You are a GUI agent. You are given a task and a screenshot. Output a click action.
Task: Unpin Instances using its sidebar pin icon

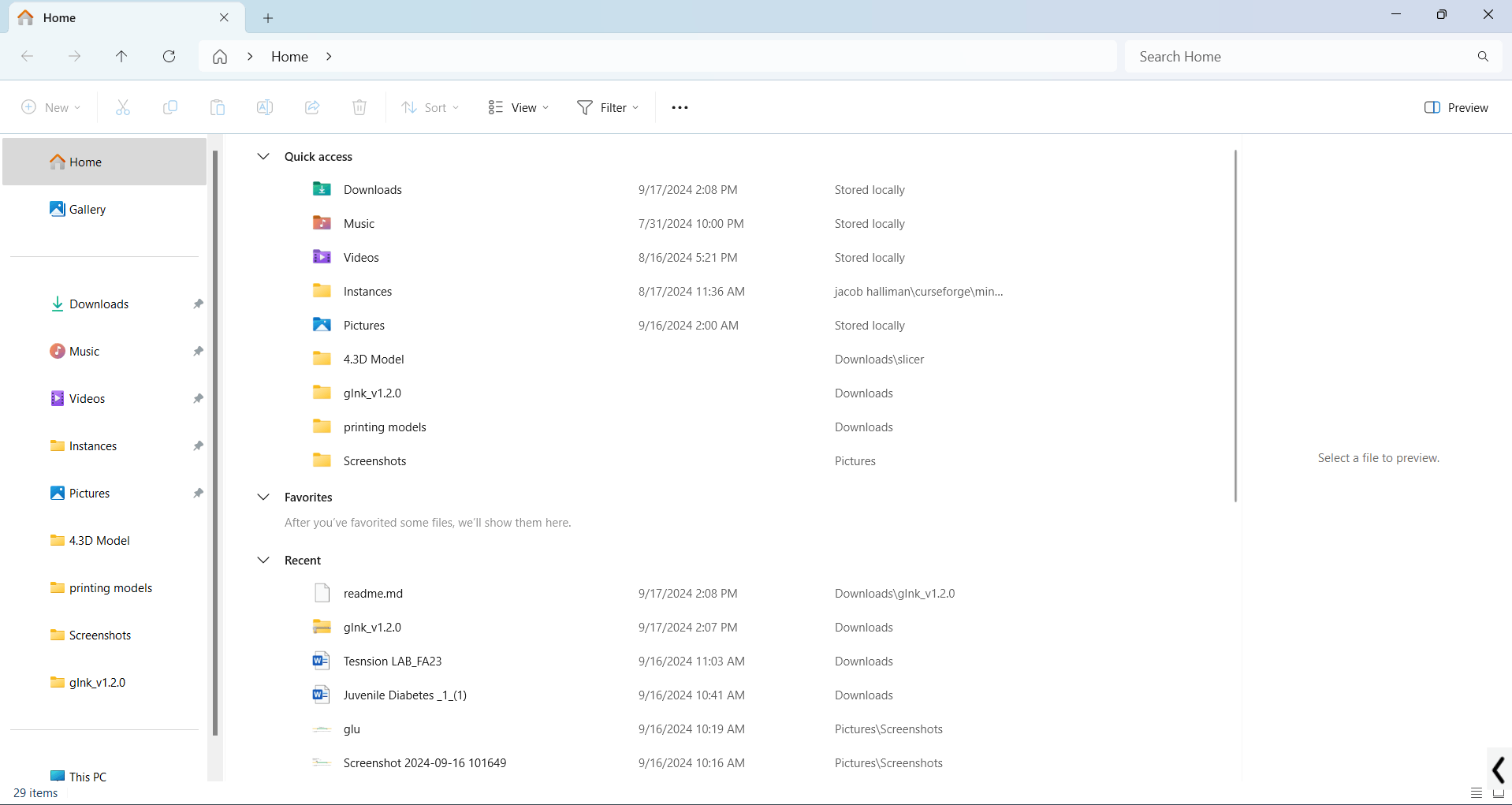[x=198, y=445]
